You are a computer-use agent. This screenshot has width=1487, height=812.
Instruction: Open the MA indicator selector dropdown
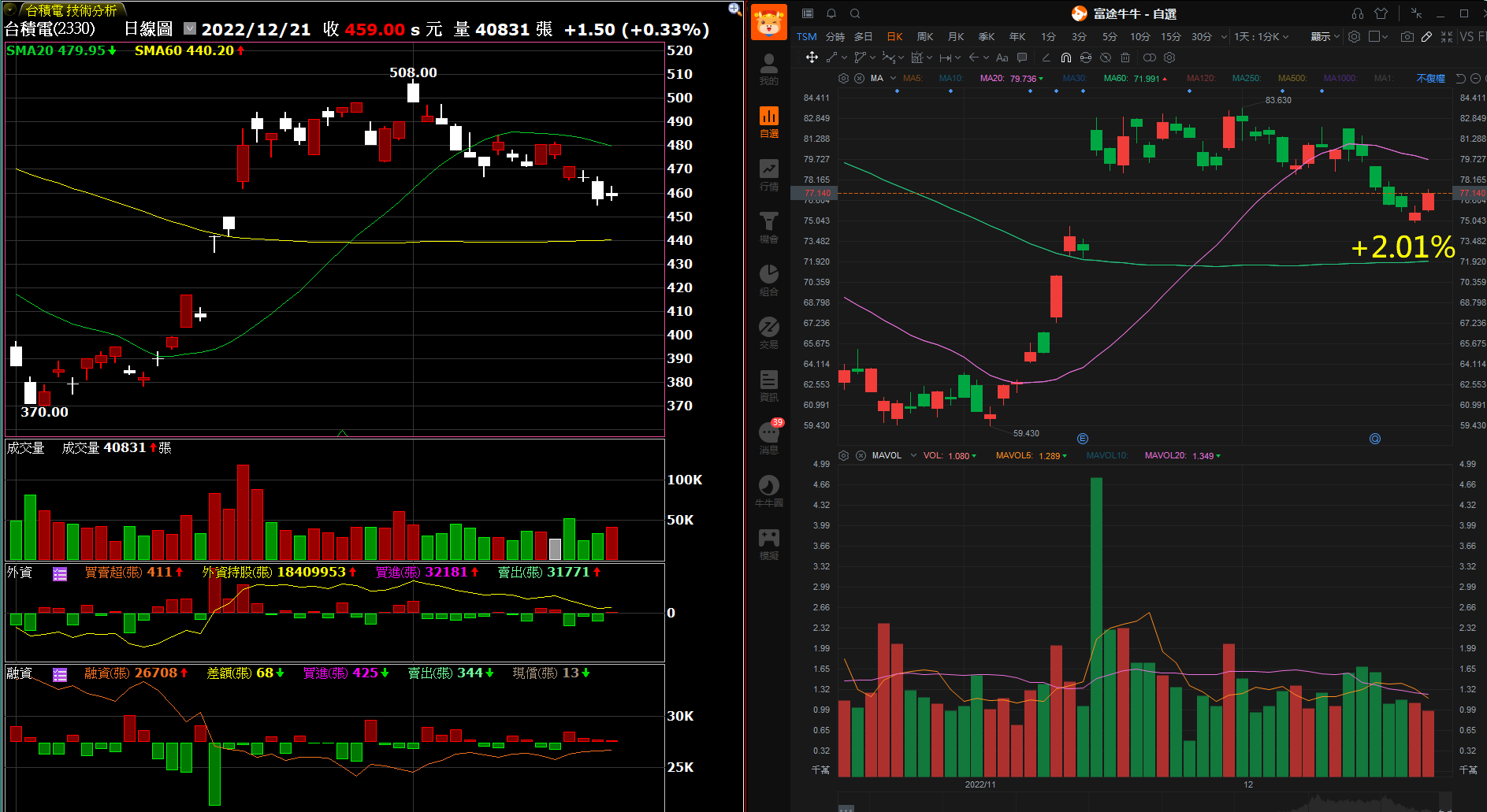point(893,78)
